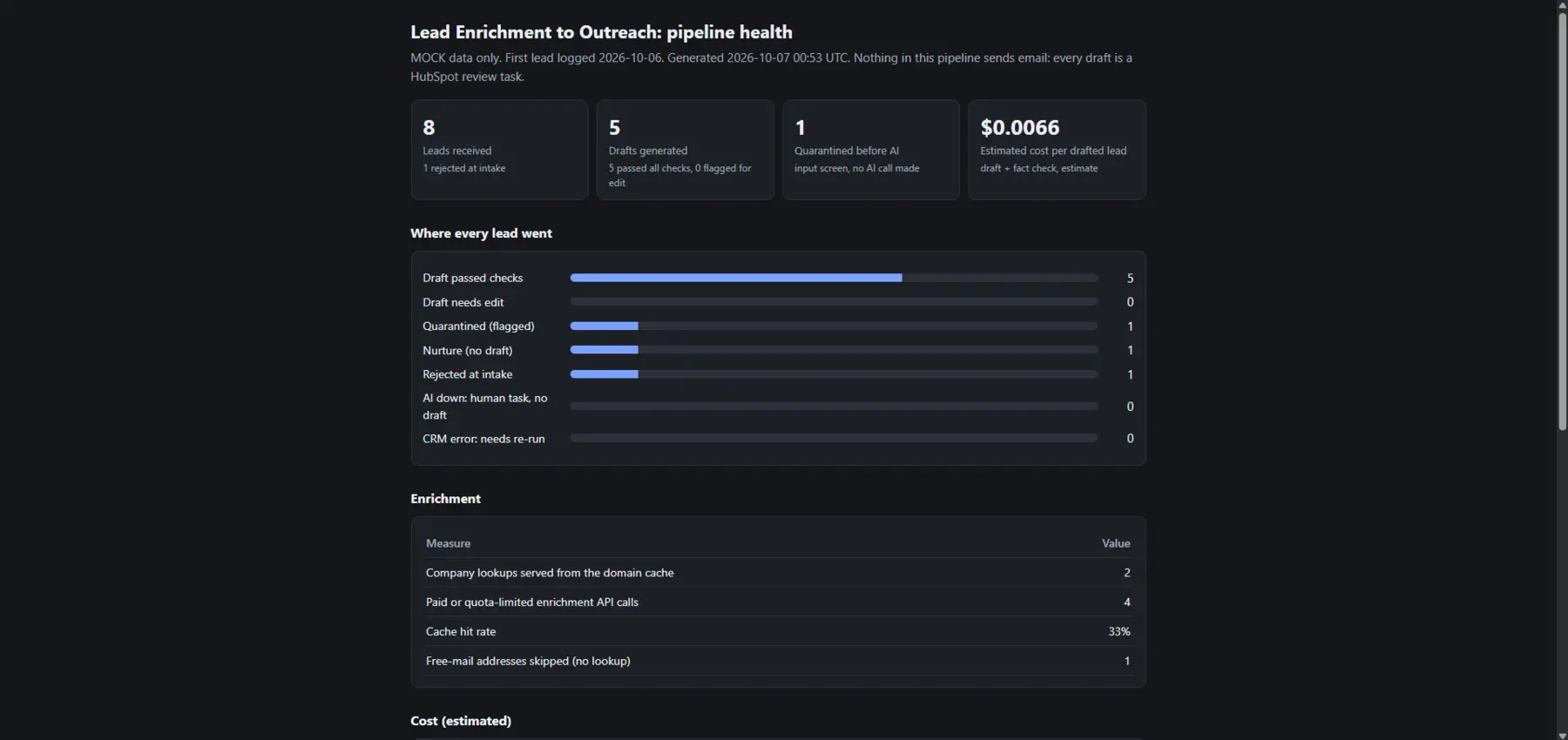Click the Draft needs edit row label
Screen dimensions: 1568x740
click(x=463, y=302)
